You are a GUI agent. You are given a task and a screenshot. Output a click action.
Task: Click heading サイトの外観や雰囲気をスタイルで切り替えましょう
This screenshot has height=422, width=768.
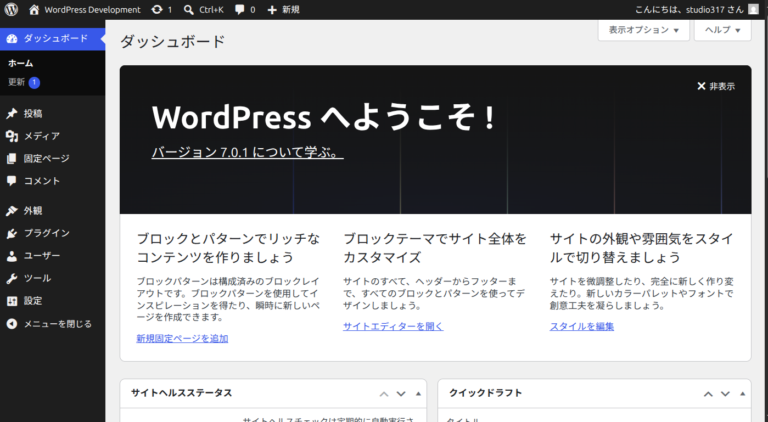tap(642, 248)
